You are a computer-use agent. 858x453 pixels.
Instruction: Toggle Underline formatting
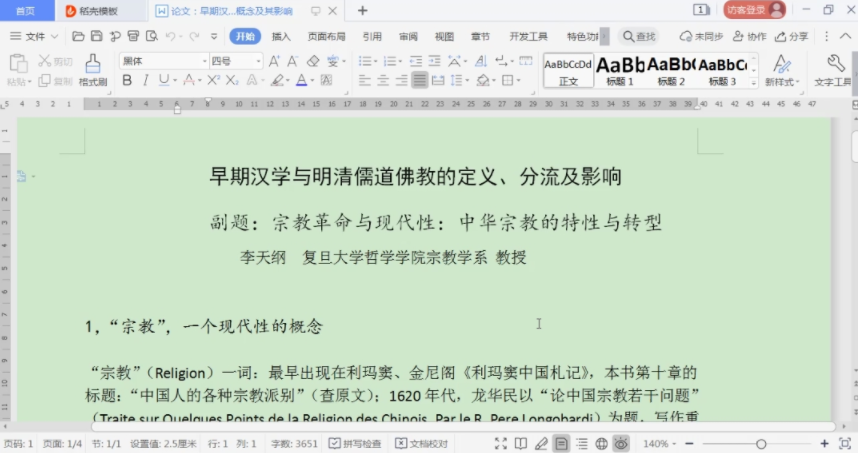click(163, 80)
